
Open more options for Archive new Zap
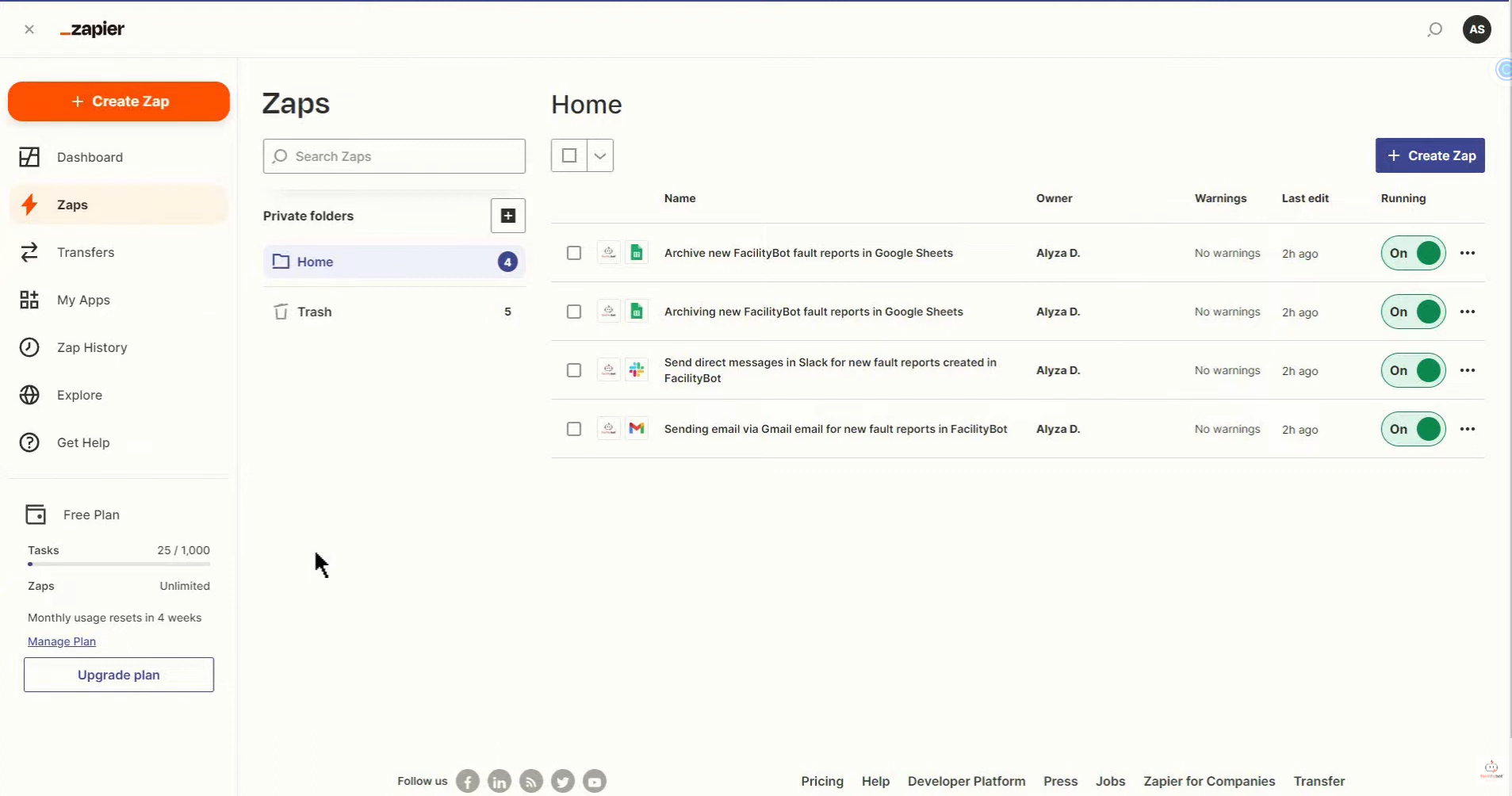[x=1468, y=253]
